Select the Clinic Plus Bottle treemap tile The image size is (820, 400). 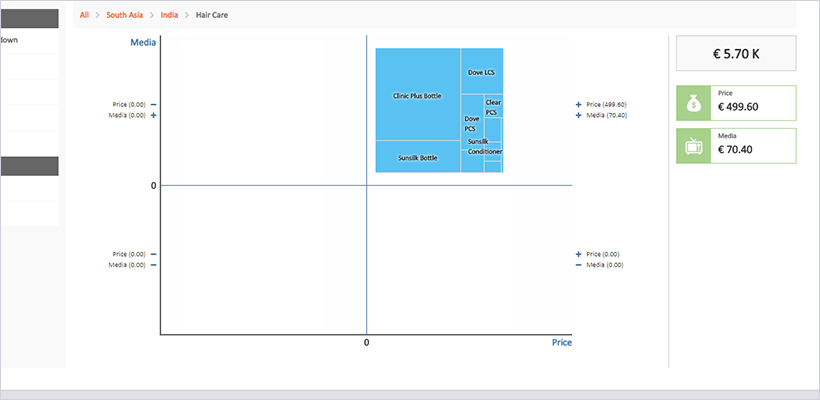click(417, 95)
